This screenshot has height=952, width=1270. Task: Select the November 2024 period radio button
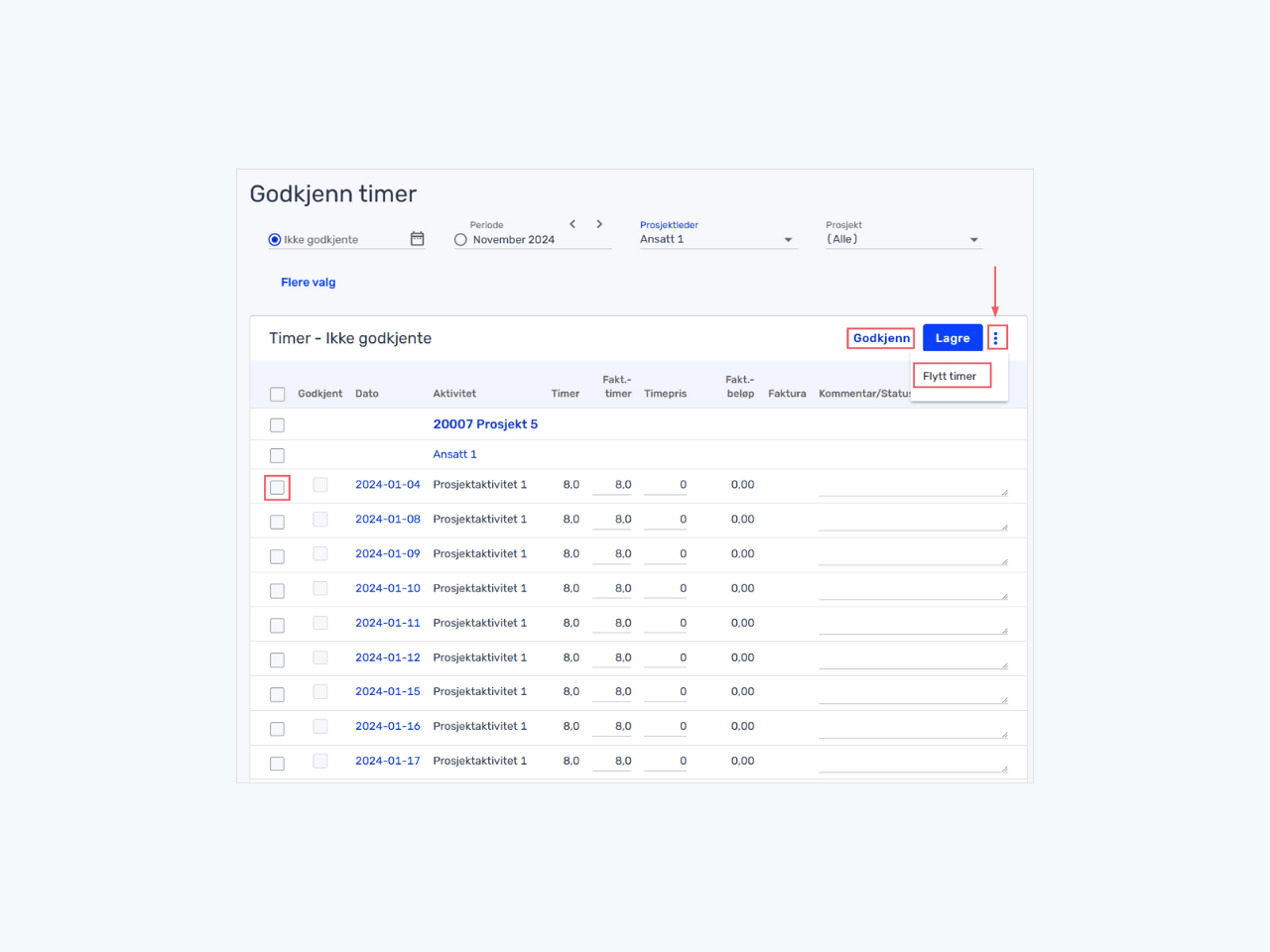[x=460, y=240]
